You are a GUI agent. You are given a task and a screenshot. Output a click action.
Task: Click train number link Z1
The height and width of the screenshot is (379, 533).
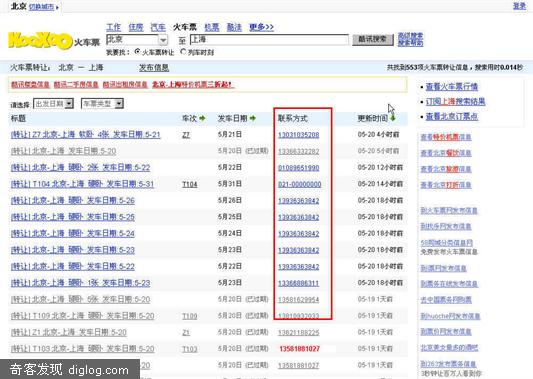186,332
